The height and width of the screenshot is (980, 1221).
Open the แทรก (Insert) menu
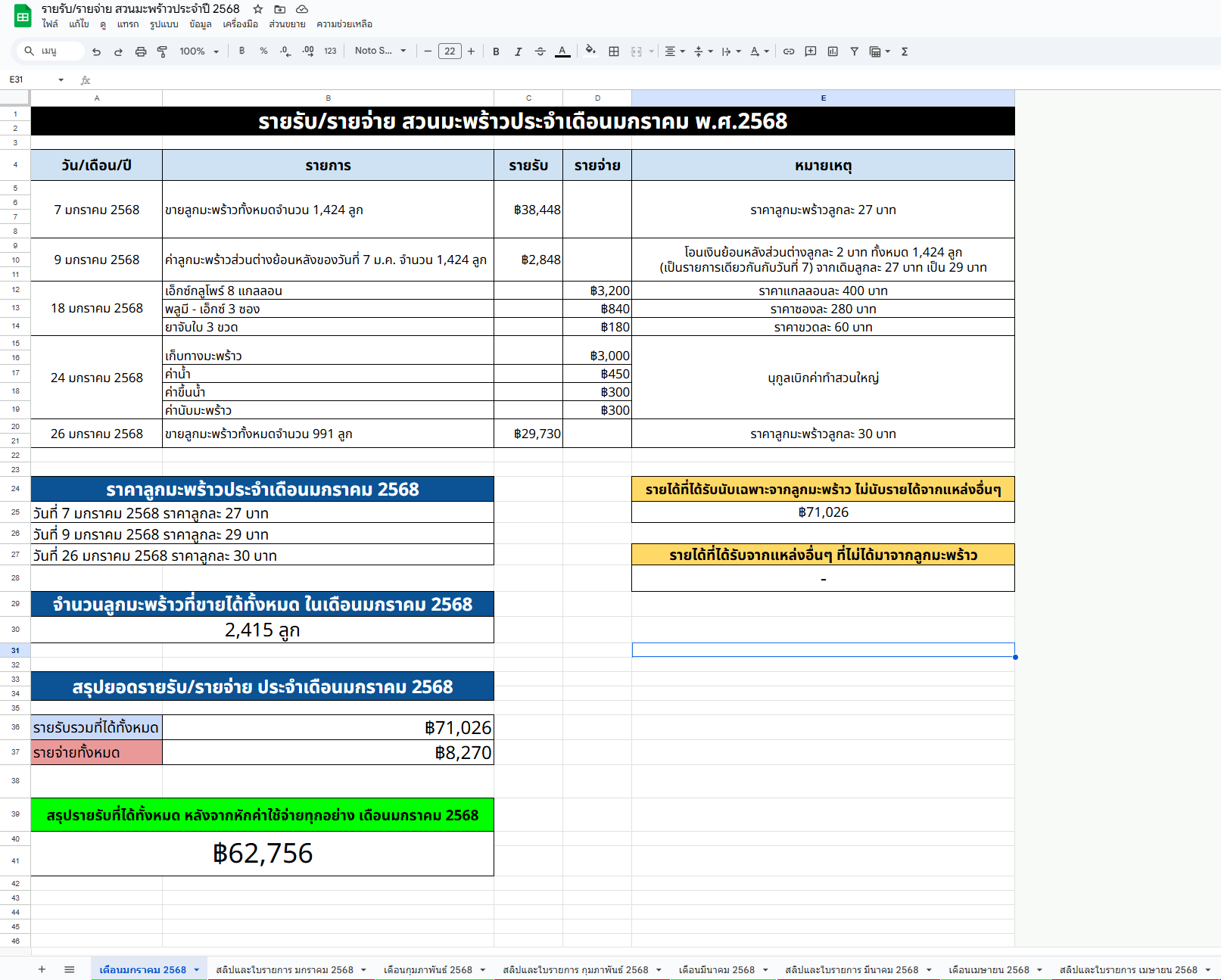tap(128, 24)
